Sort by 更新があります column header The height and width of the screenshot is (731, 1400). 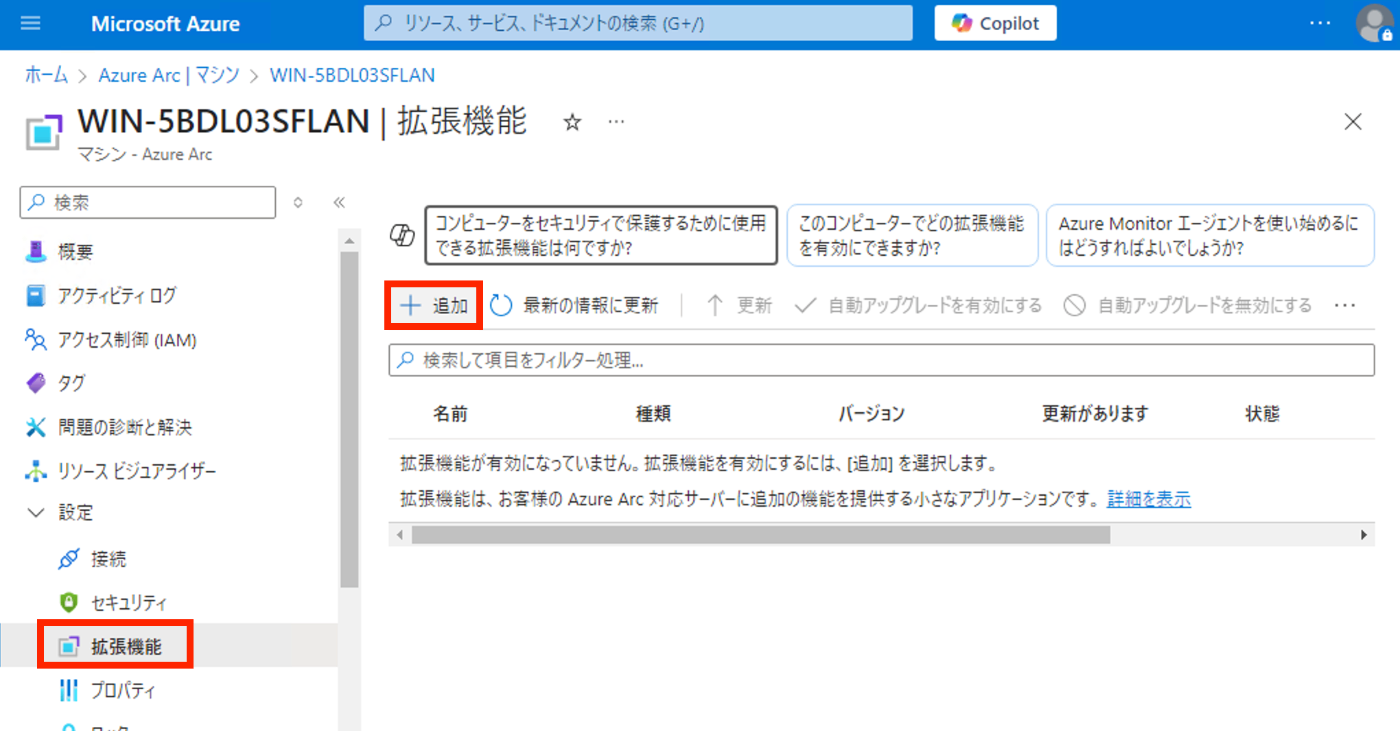pos(1095,414)
